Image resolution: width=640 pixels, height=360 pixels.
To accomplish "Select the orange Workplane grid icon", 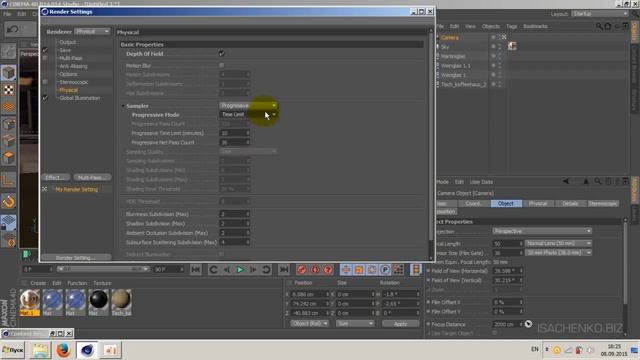I will click(9, 107).
